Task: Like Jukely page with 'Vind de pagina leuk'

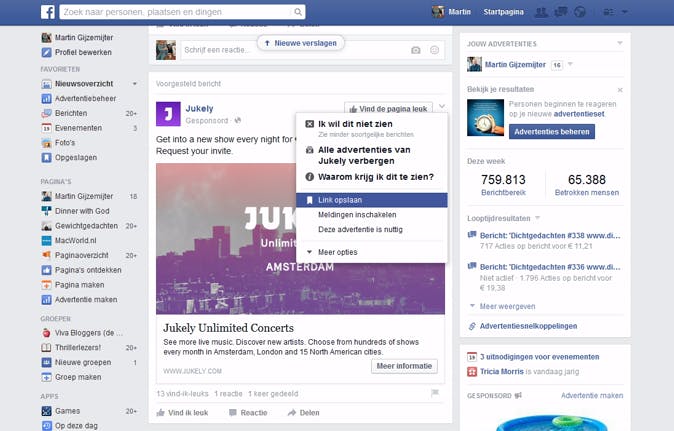Action: pyautogui.click(x=388, y=109)
